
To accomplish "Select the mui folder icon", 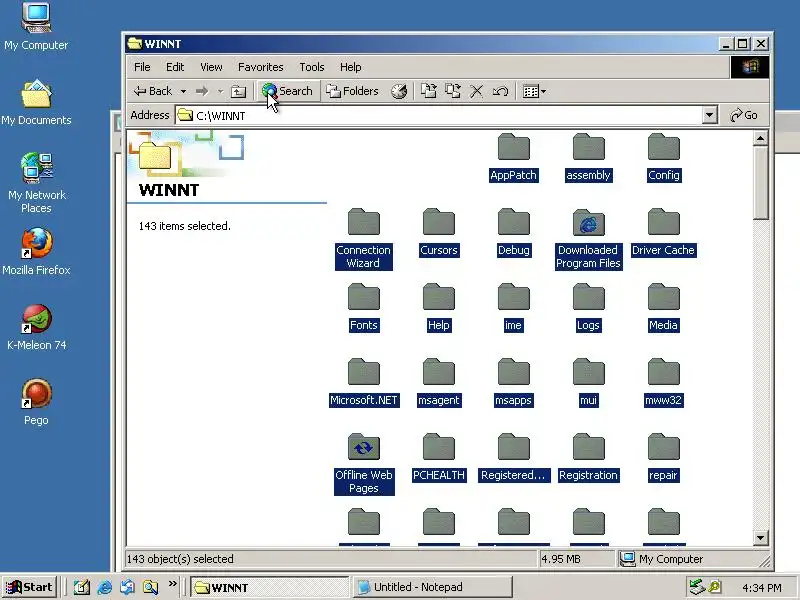I will 588,372.
